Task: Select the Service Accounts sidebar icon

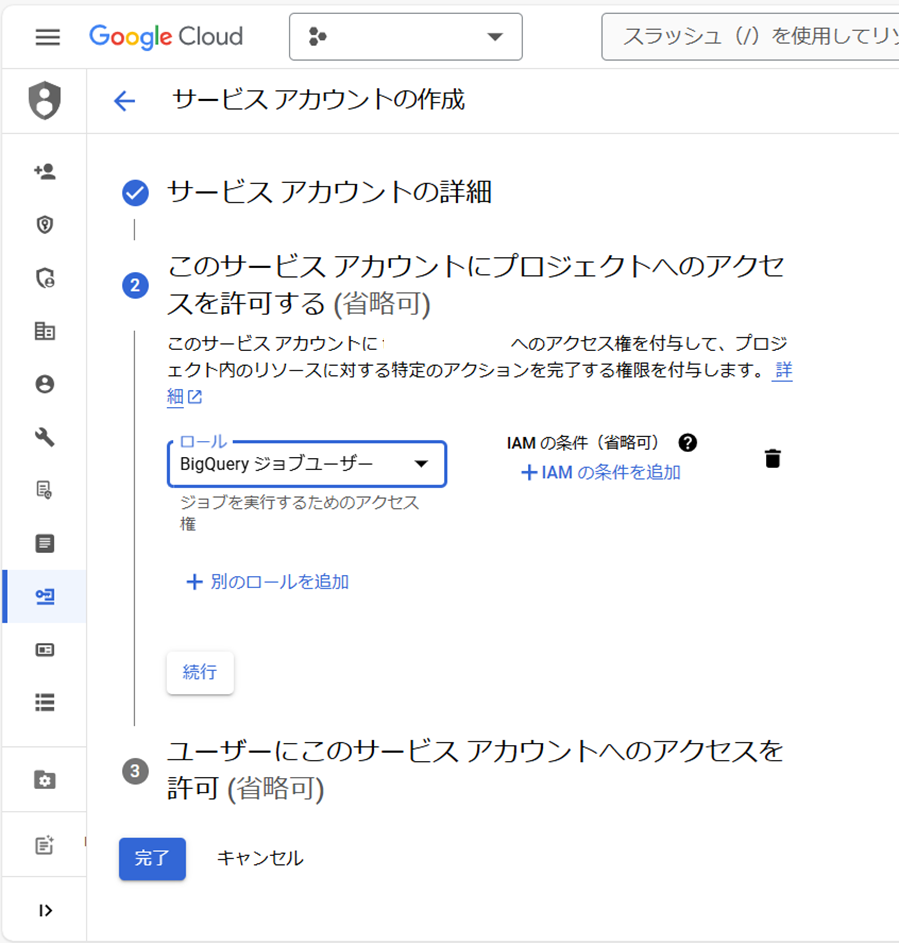Action: [x=44, y=596]
